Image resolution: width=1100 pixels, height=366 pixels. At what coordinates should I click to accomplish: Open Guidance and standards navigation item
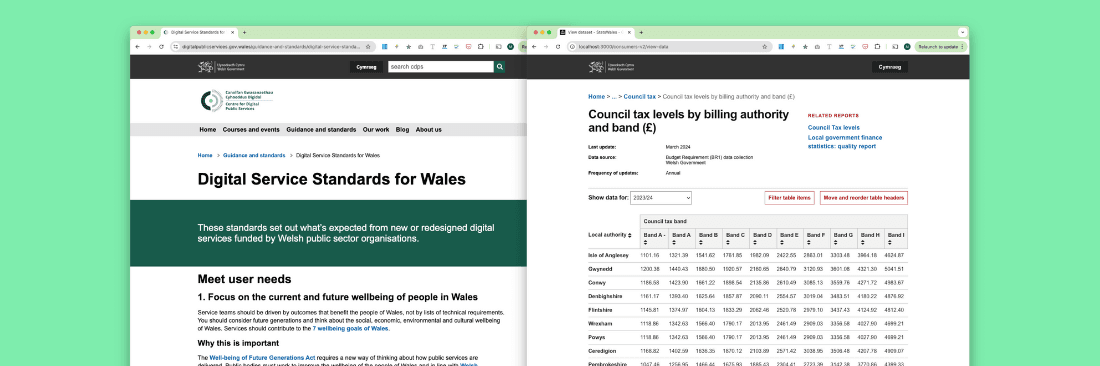pos(321,130)
